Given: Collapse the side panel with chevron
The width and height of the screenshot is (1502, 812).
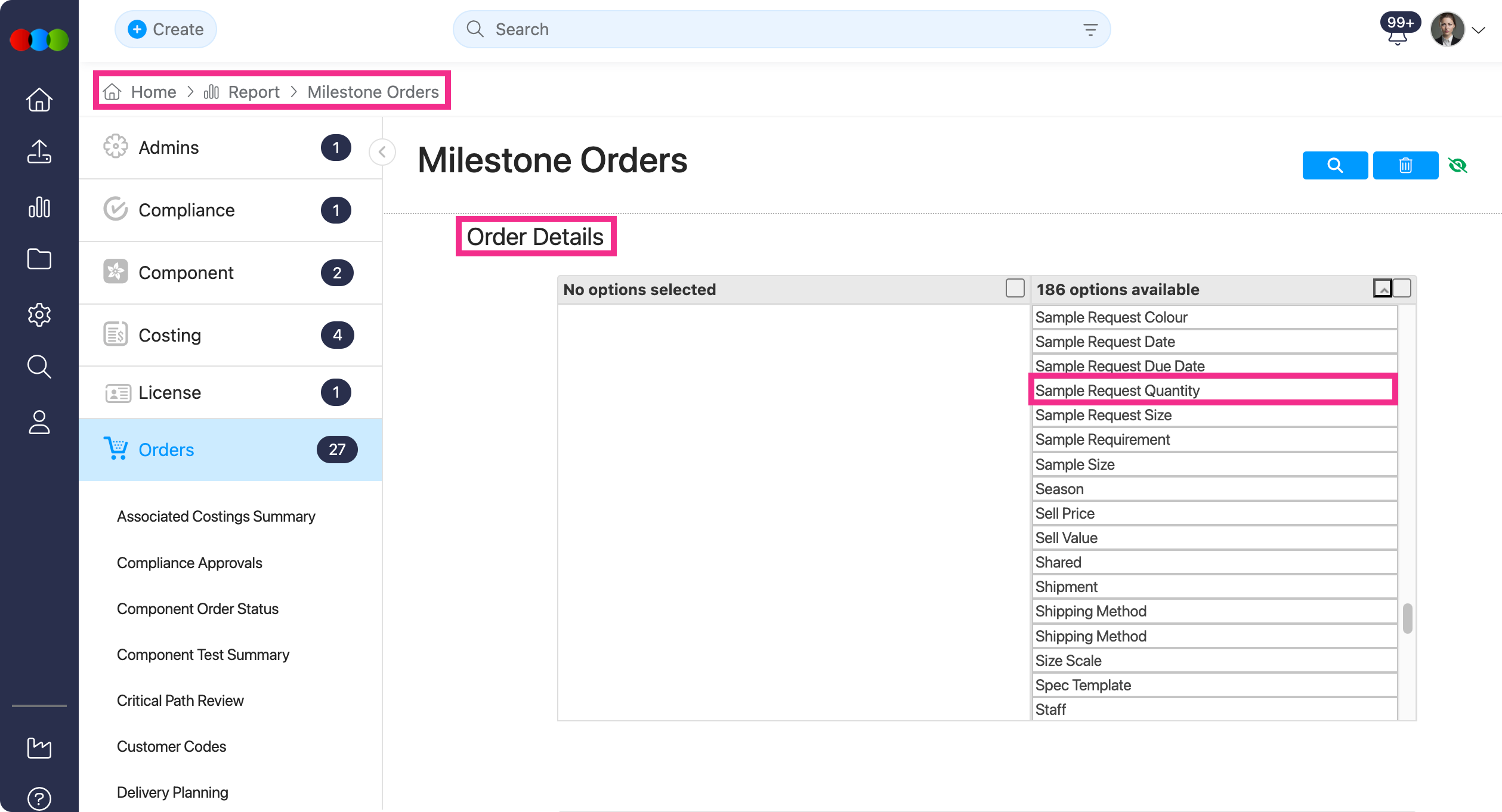Looking at the screenshot, I should click(382, 151).
